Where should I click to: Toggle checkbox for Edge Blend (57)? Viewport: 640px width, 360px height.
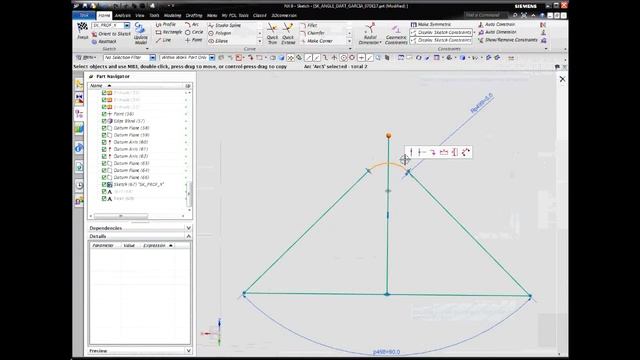click(104, 121)
